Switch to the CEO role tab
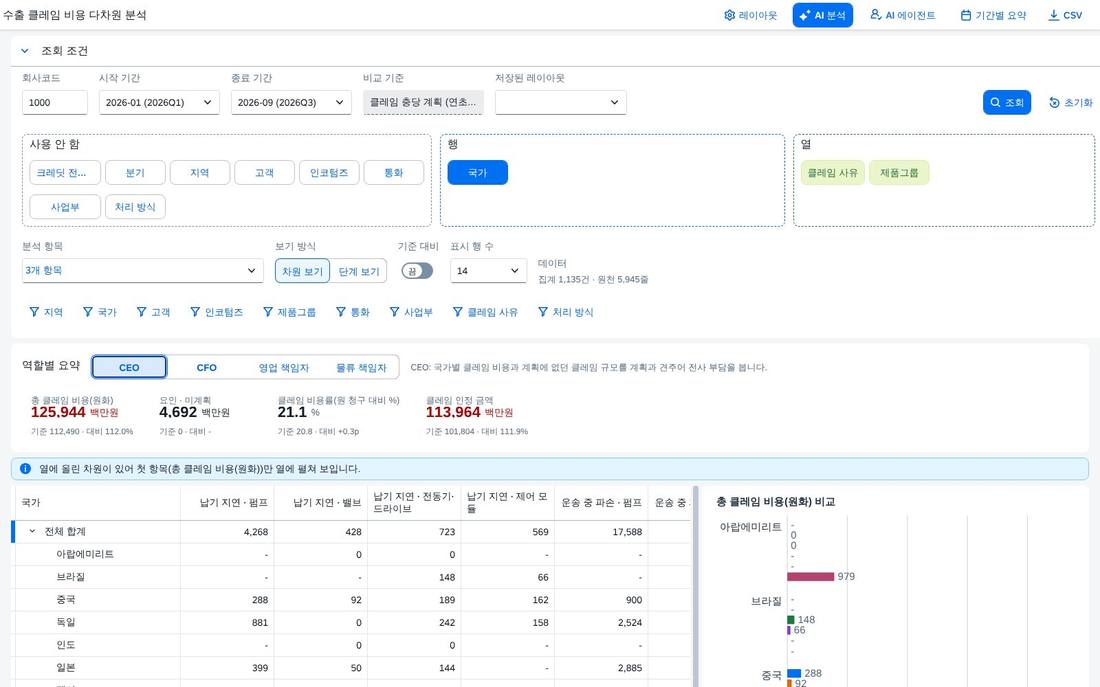The width and height of the screenshot is (1100, 687). tap(129, 367)
